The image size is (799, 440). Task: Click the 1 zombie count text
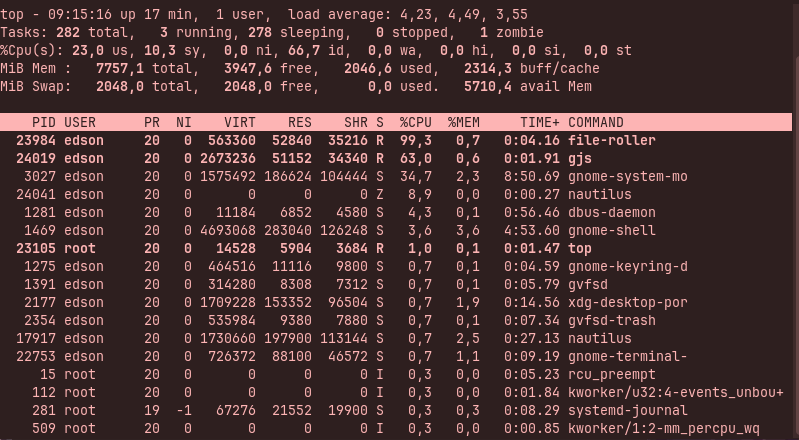pos(512,33)
